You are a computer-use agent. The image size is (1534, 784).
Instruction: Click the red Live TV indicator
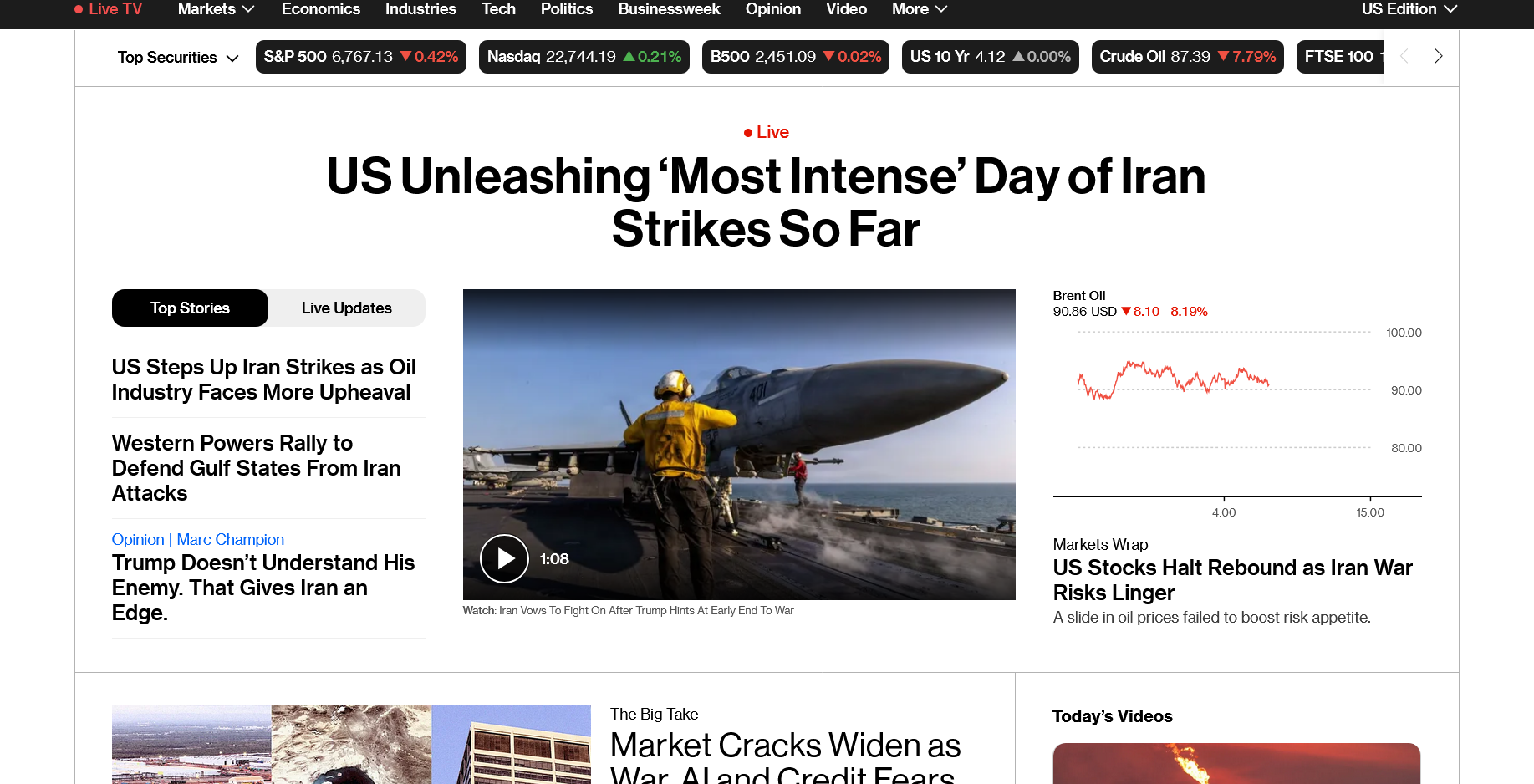(108, 9)
